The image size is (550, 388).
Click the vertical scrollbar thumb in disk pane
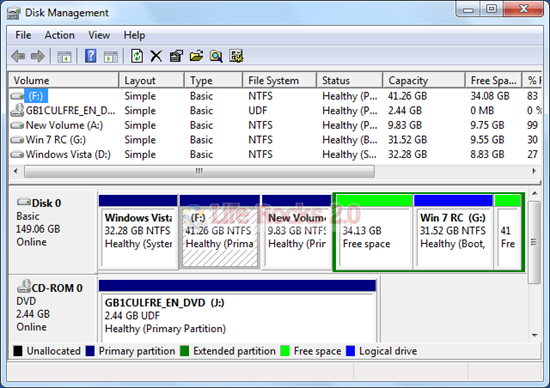(534, 242)
